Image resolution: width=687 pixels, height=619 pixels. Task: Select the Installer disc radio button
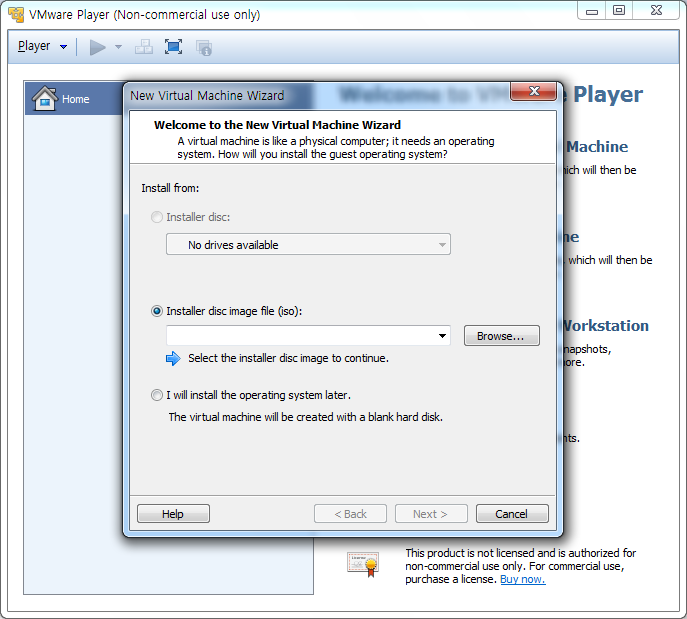tap(156, 217)
